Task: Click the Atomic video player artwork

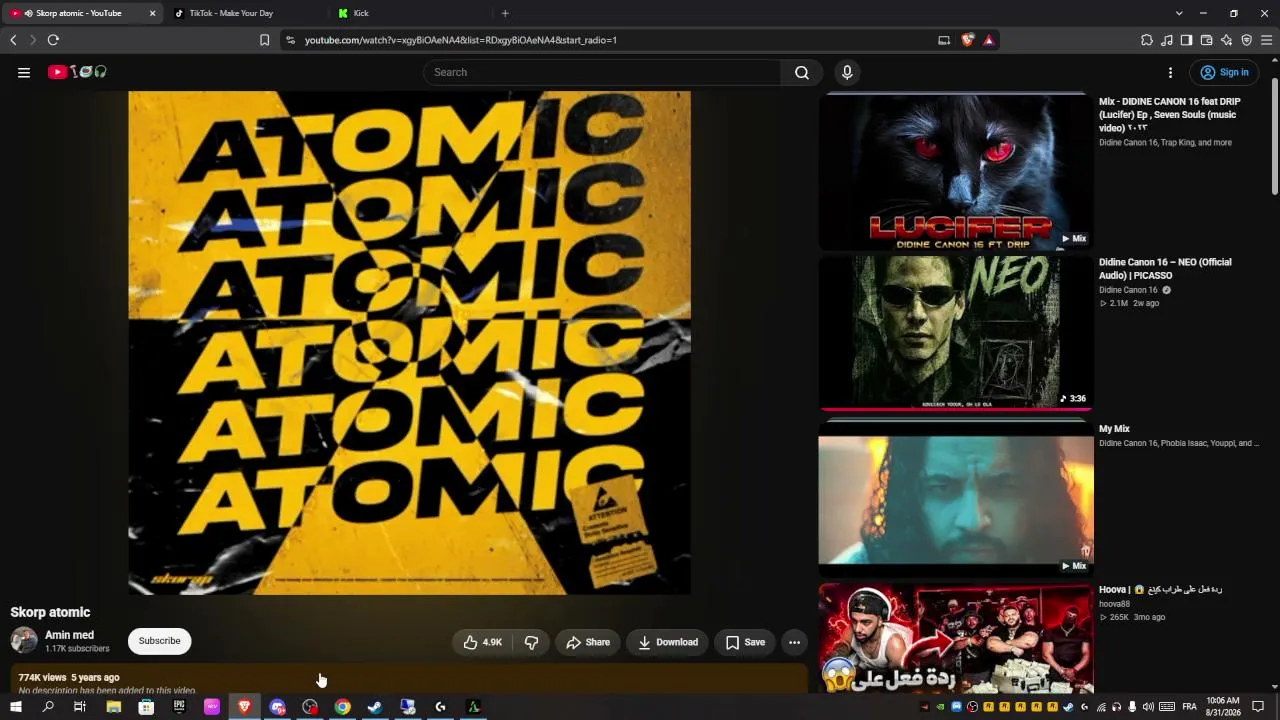Action: point(409,343)
